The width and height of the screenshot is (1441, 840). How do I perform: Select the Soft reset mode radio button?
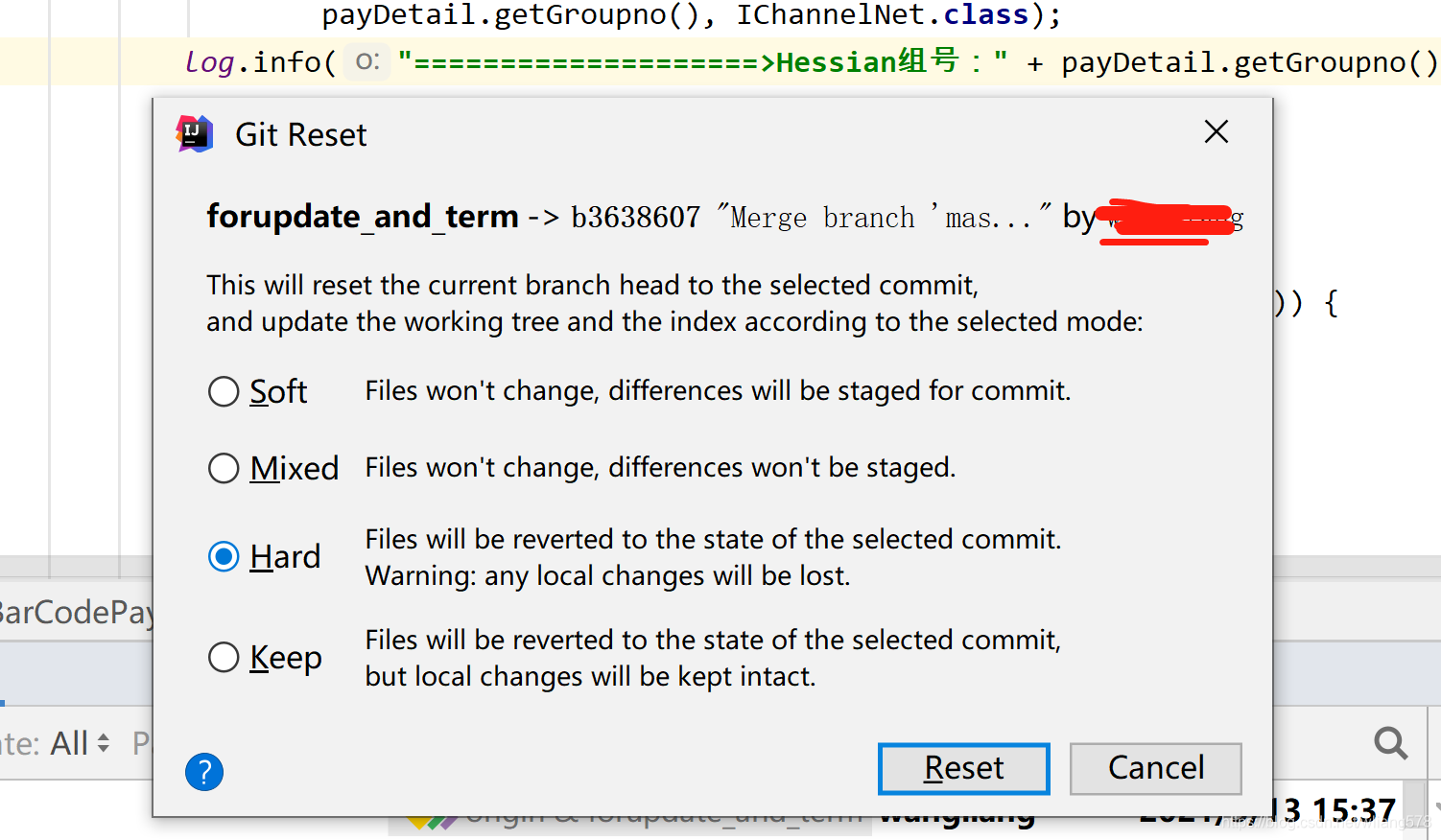tap(224, 391)
